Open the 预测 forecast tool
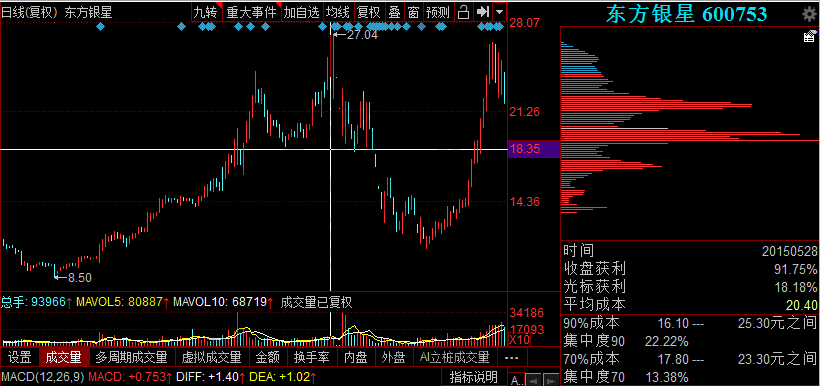Screen dimensions: 820x386 click(438, 12)
